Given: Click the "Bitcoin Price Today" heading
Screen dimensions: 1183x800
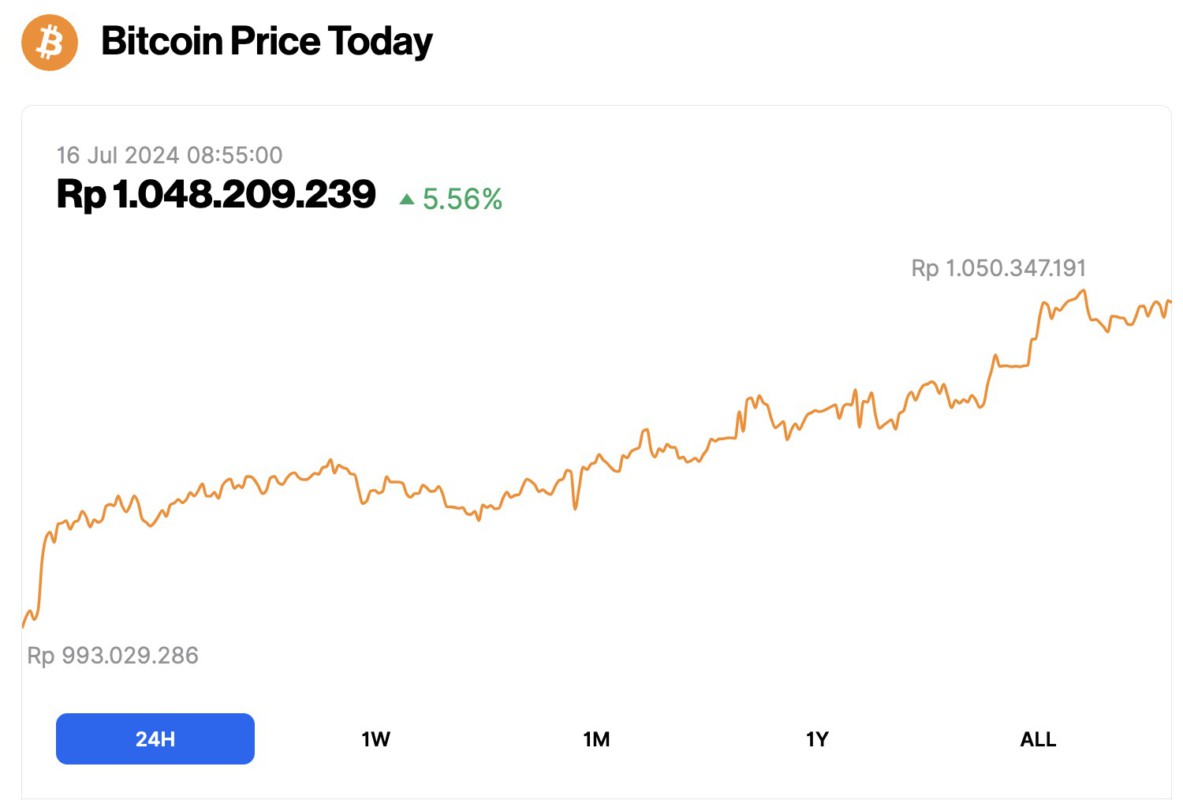Looking at the screenshot, I should 267,42.
